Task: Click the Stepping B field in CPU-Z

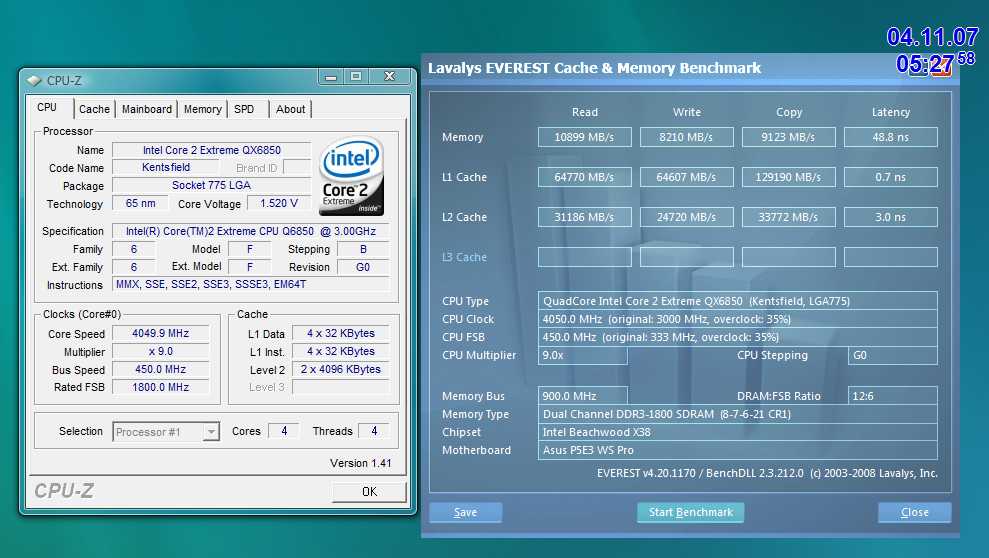Action: pyautogui.click(x=363, y=249)
